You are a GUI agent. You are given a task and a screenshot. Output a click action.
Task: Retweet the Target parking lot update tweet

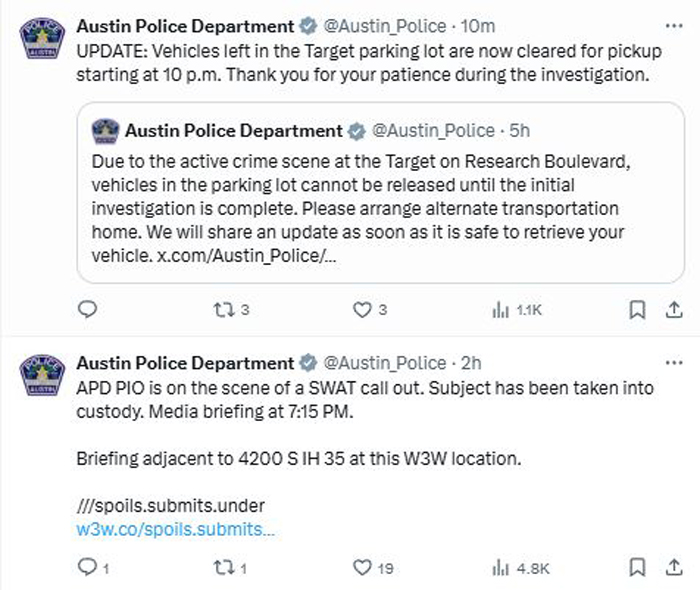point(231,310)
